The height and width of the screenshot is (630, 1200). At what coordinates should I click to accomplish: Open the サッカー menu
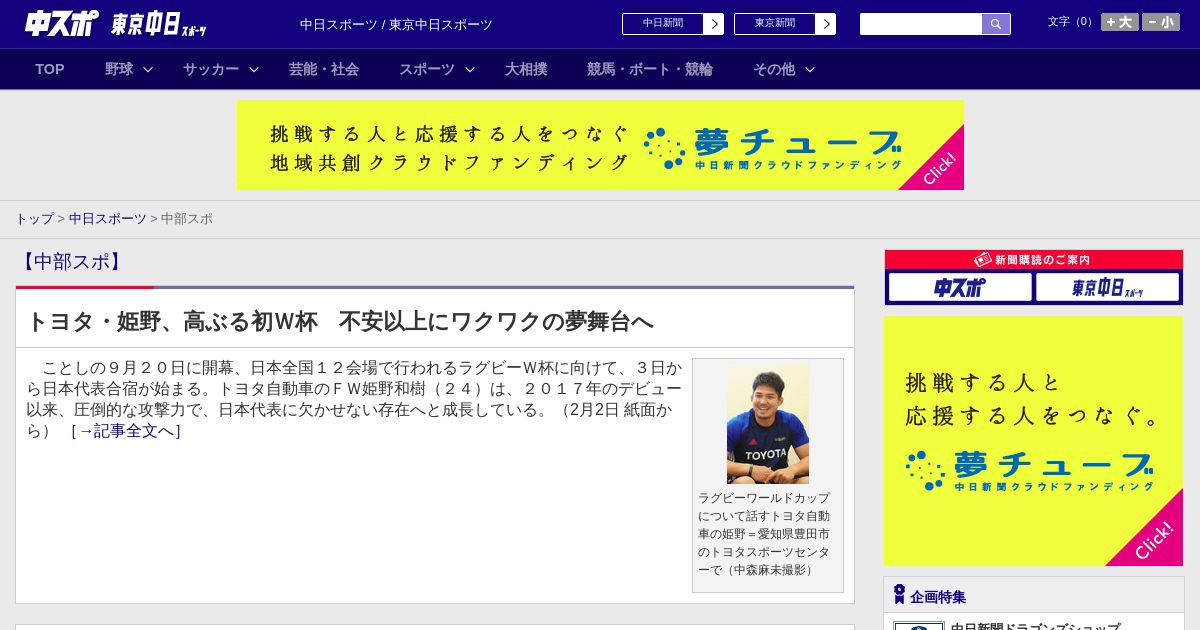pos(211,69)
